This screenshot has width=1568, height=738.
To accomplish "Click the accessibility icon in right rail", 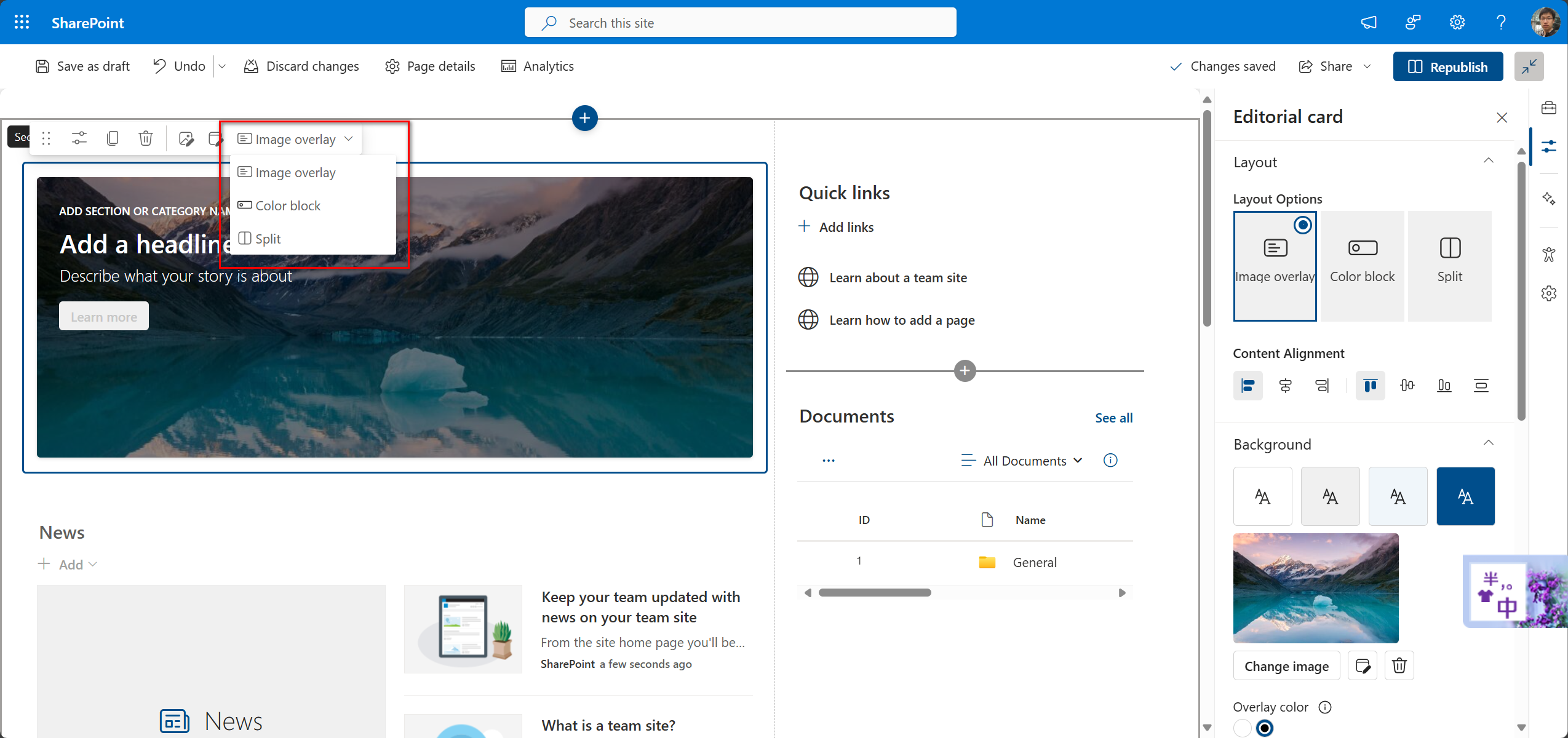I will point(1548,255).
